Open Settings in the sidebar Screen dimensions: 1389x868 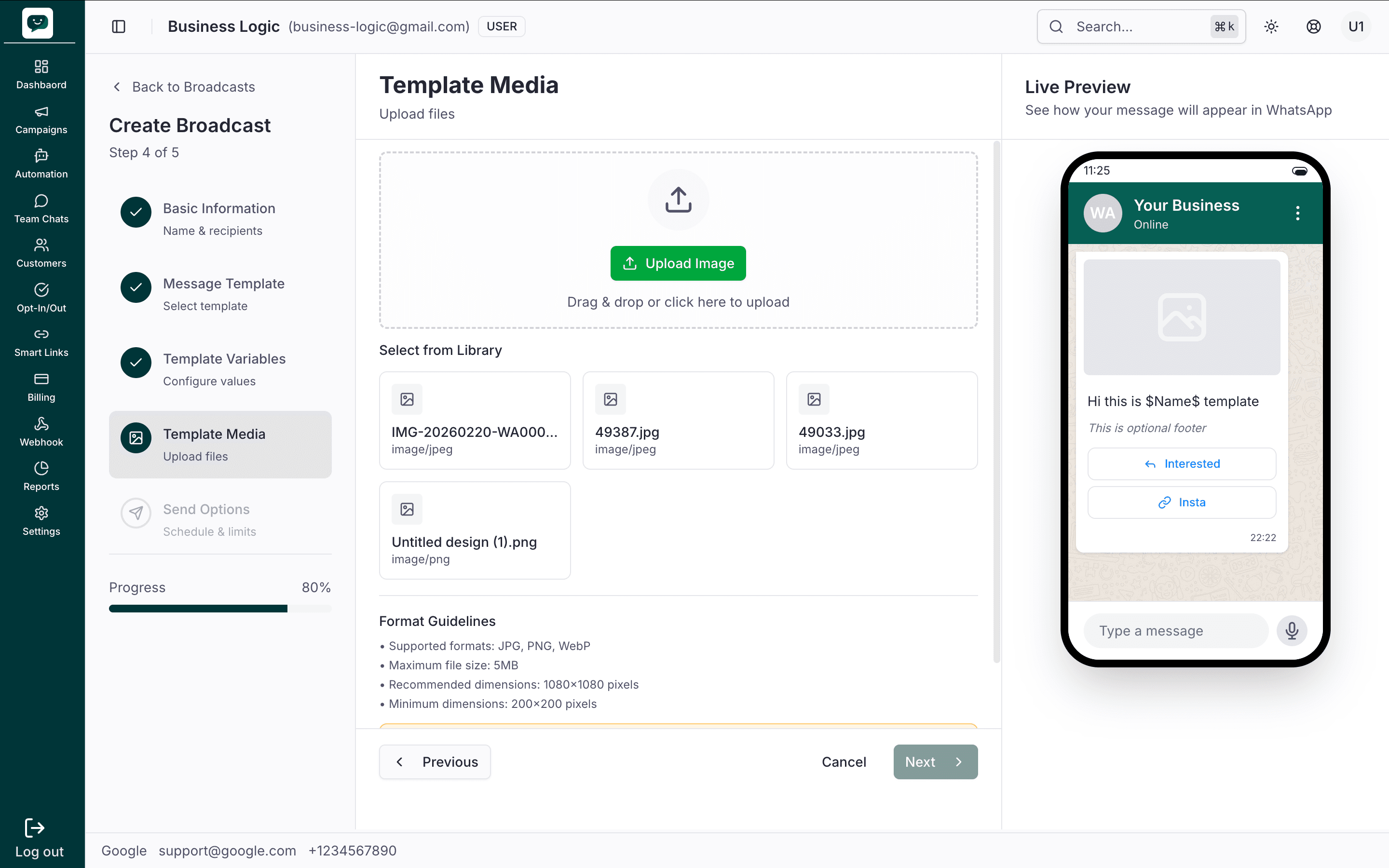[x=41, y=521]
